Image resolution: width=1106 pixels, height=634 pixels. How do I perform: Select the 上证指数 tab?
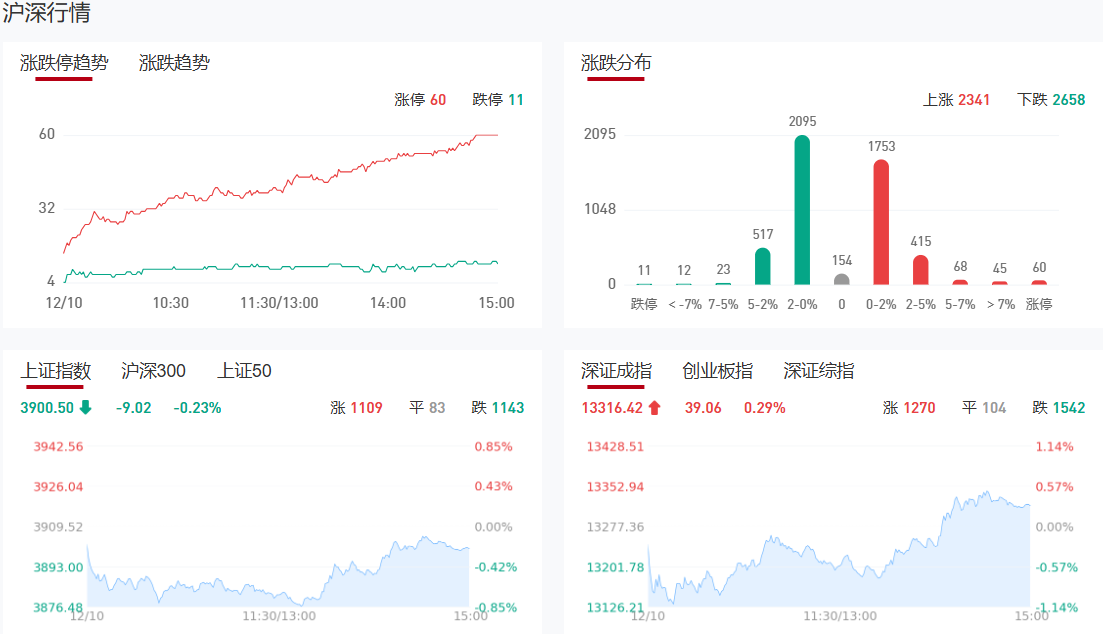click(56, 371)
